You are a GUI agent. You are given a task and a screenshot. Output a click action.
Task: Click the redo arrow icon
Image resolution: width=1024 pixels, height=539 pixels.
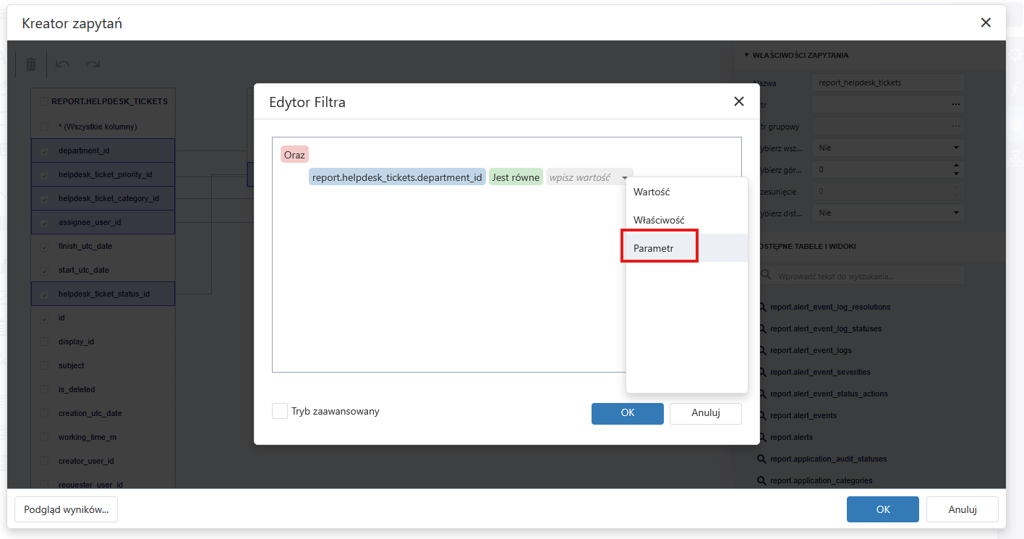(93, 65)
